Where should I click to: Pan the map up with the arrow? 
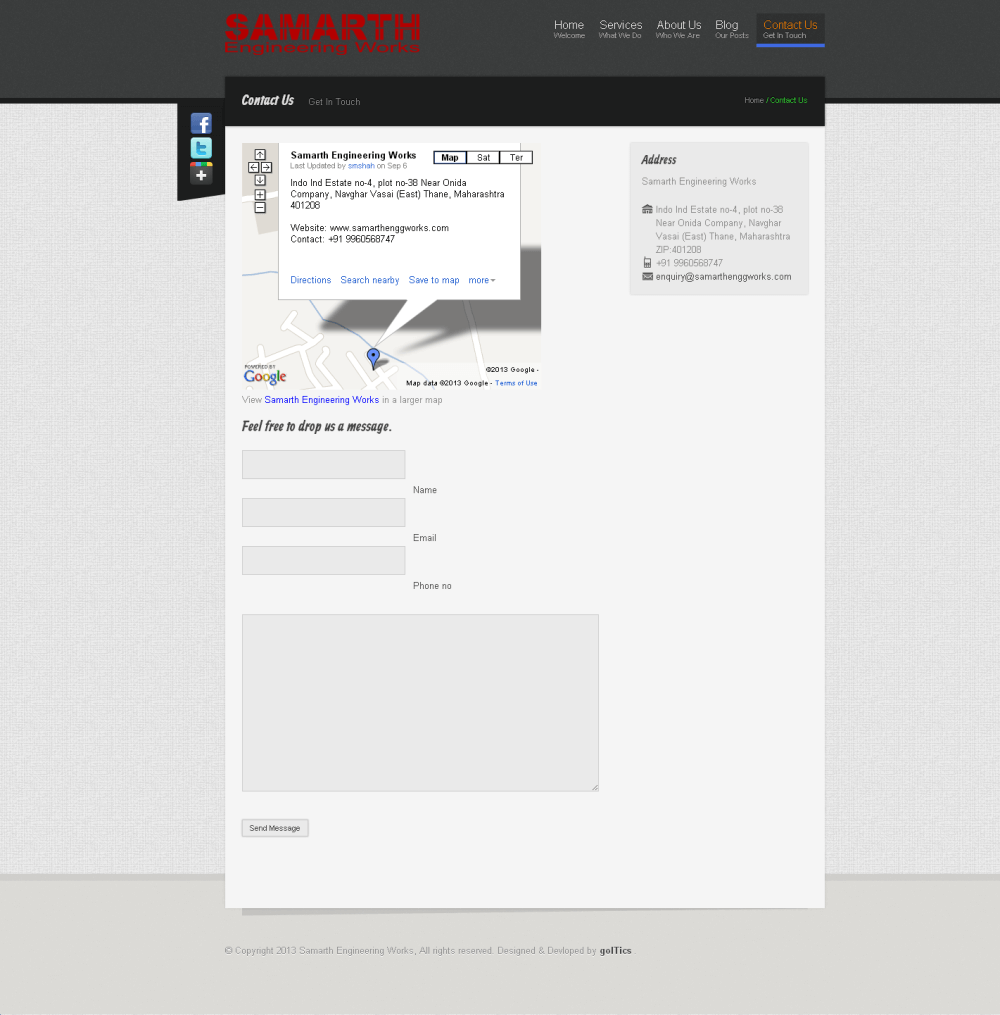pyautogui.click(x=260, y=155)
